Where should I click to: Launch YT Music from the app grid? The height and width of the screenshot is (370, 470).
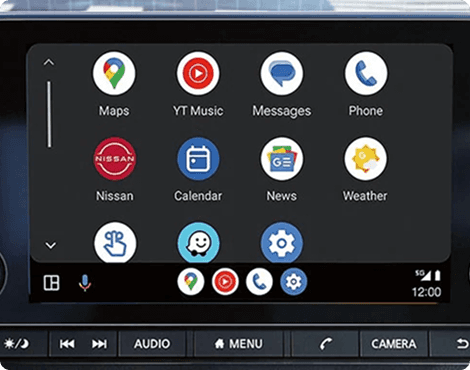(198, 73)
